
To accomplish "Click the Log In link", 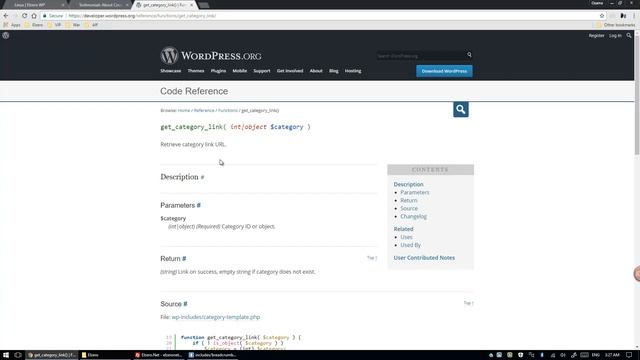I will coord(615,36).
